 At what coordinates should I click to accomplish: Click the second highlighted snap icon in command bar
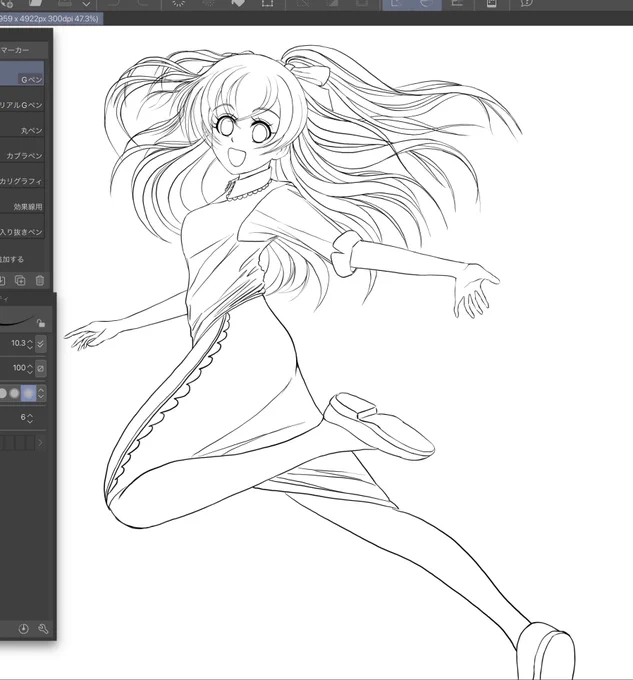point(427,3)
